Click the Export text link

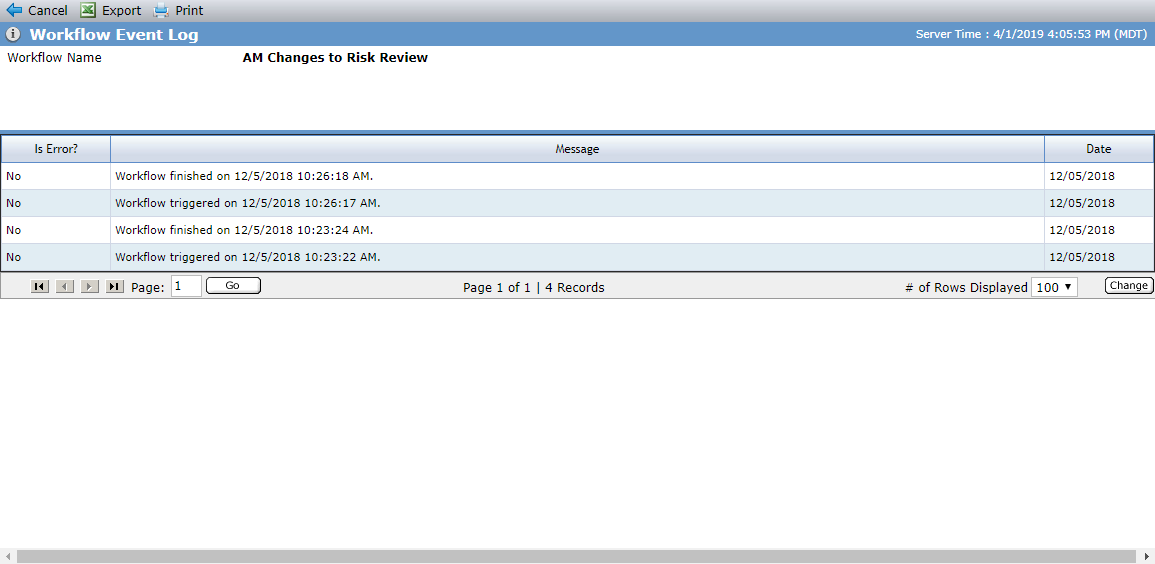click(x=122, y=10)
